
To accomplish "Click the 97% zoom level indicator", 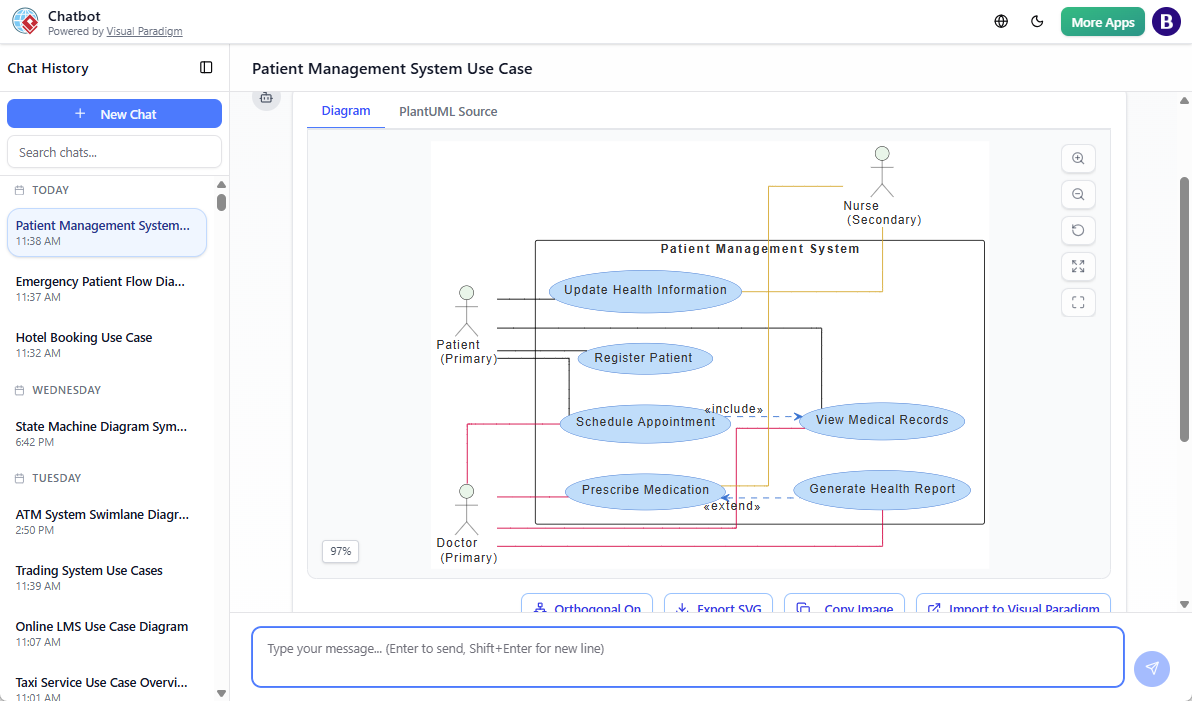I will [x=340, y=551].
